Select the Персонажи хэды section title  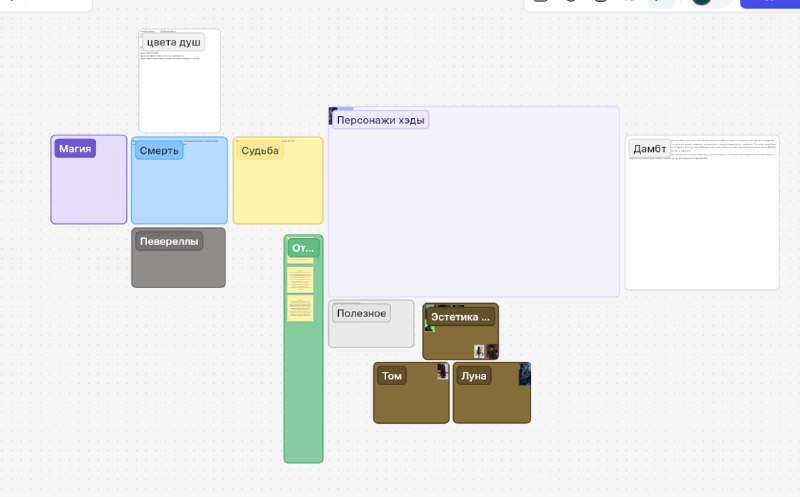click(380, 120)
